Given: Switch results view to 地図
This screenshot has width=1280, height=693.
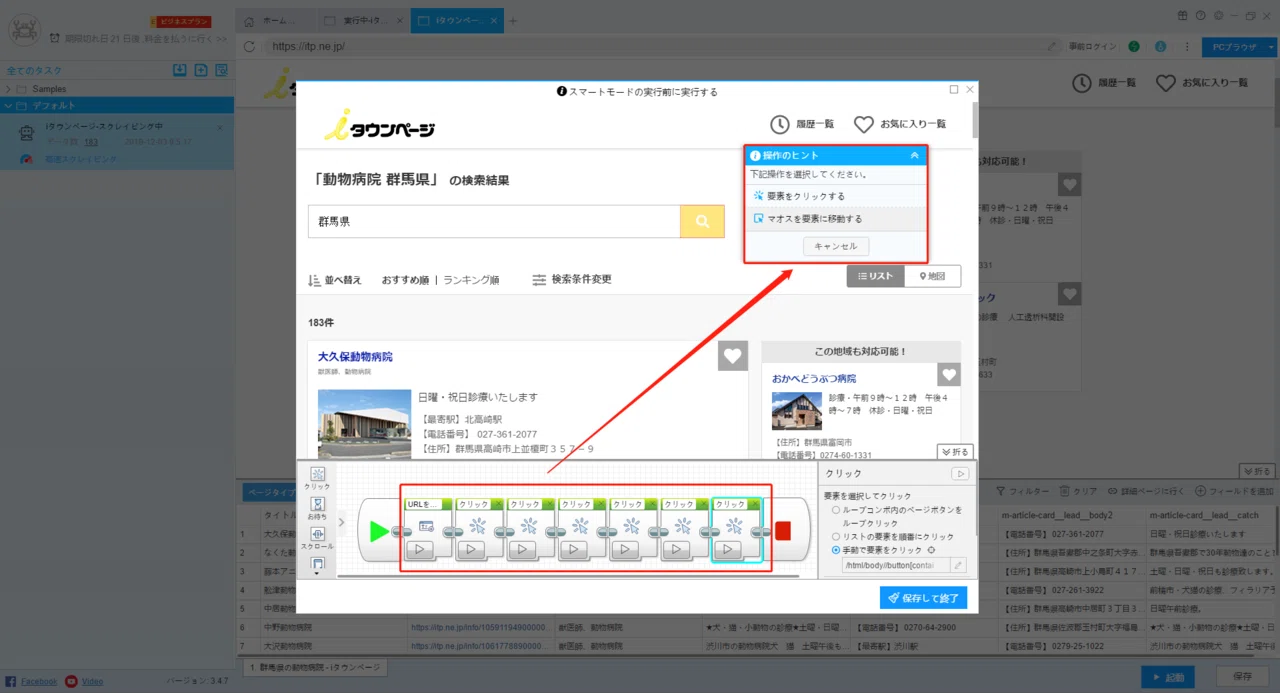Looking at the screenshot, I should [932, 276].
